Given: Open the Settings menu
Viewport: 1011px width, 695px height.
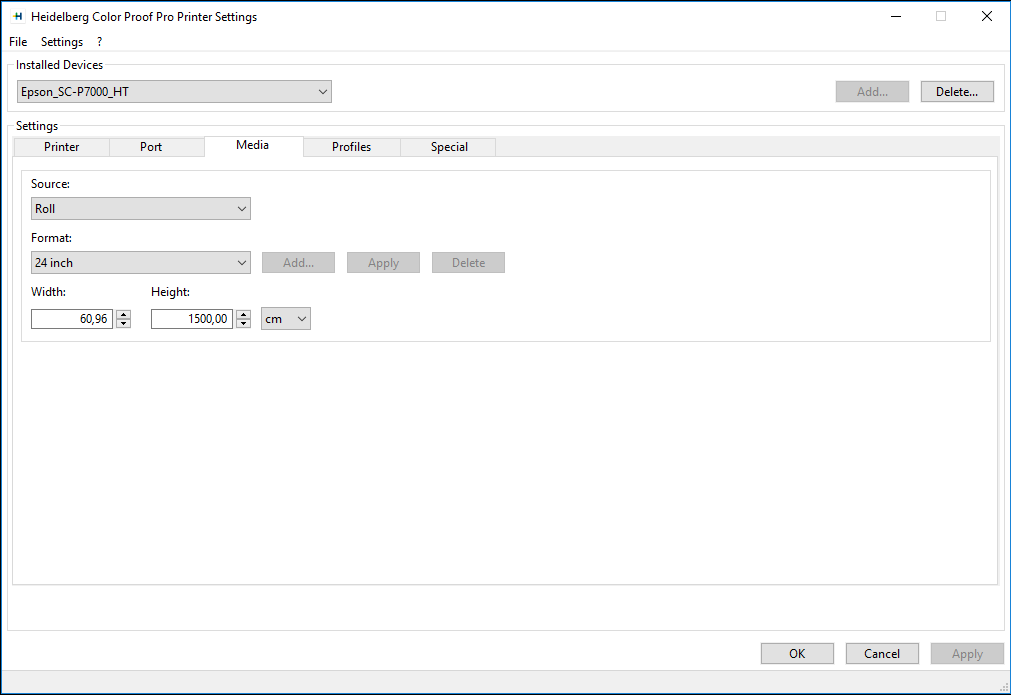Looking at the screenshot, I should 62,42.
